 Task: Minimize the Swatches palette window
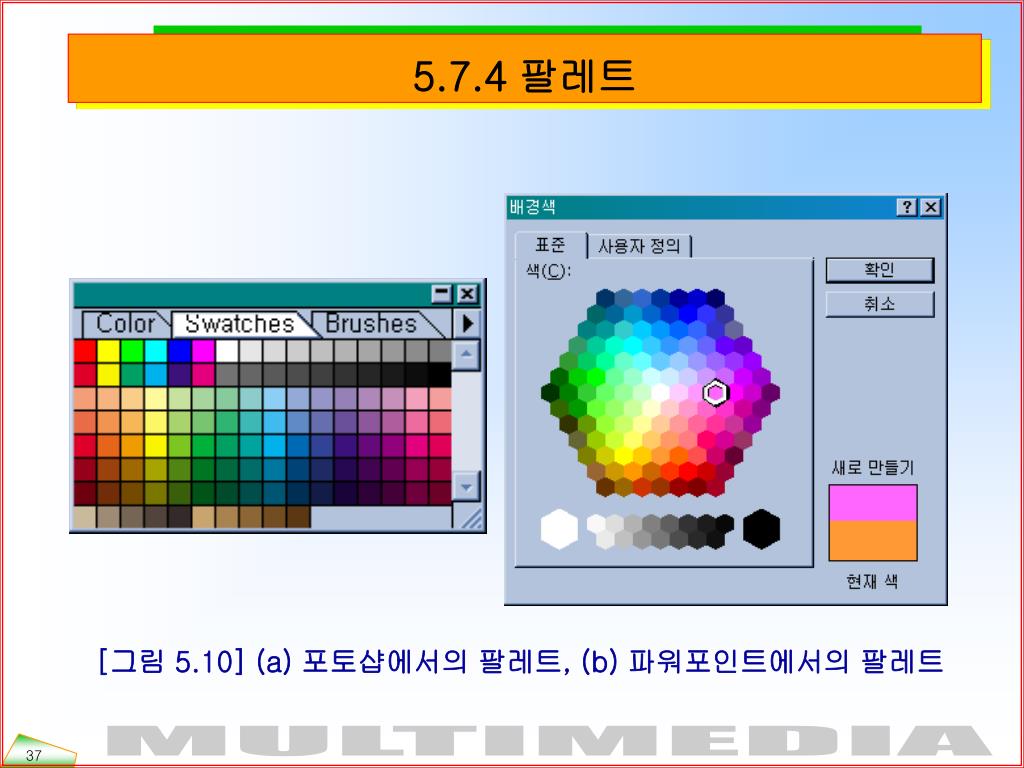[x=443, y=294]
